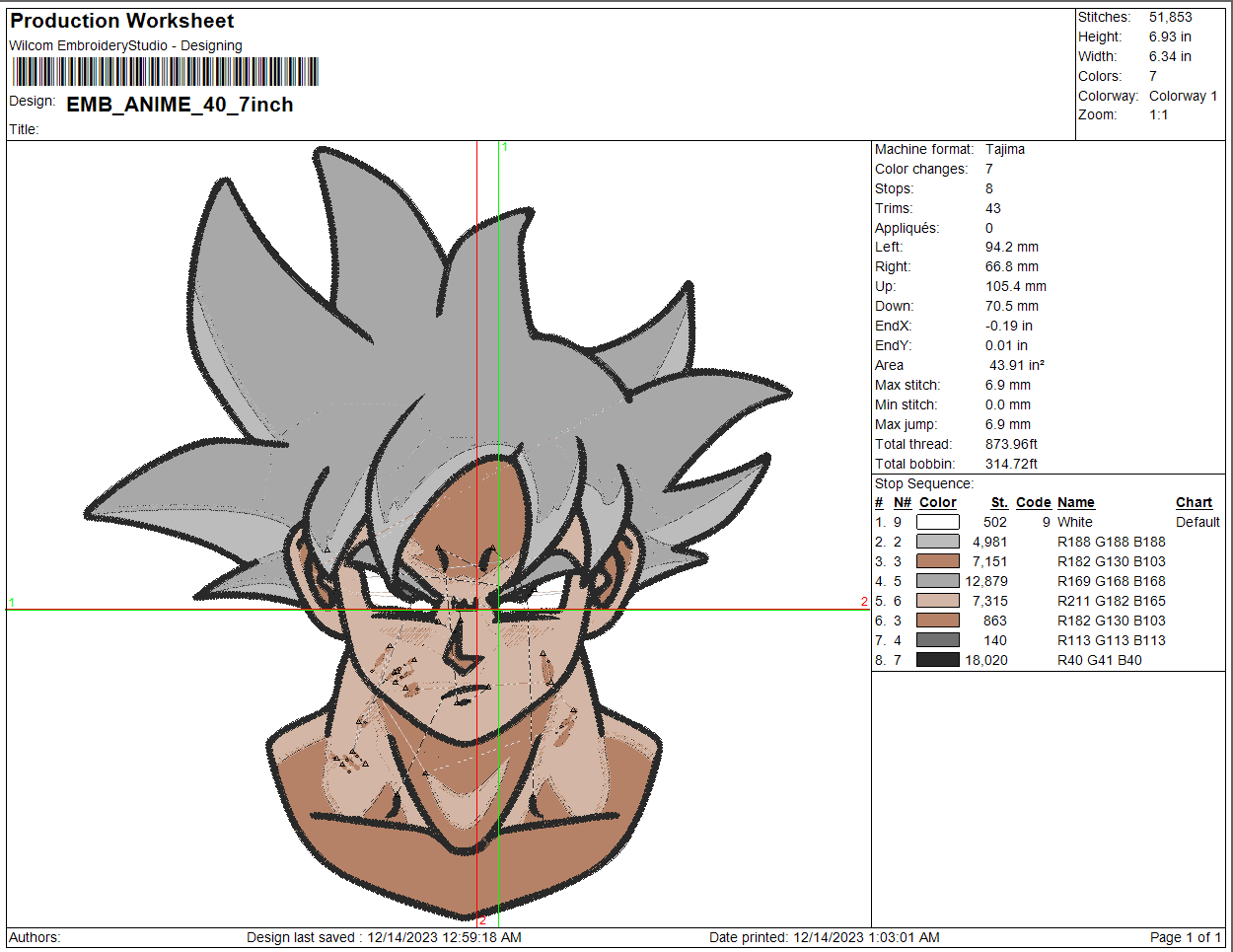Click the Left value "94.2 mm"

1012,247
